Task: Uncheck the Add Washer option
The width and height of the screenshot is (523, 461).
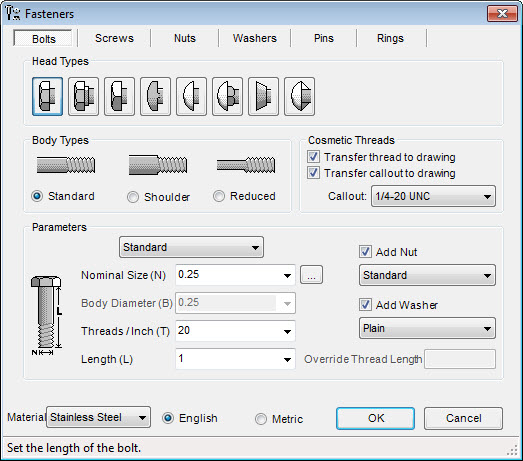Action: click(x=365, y=305)
